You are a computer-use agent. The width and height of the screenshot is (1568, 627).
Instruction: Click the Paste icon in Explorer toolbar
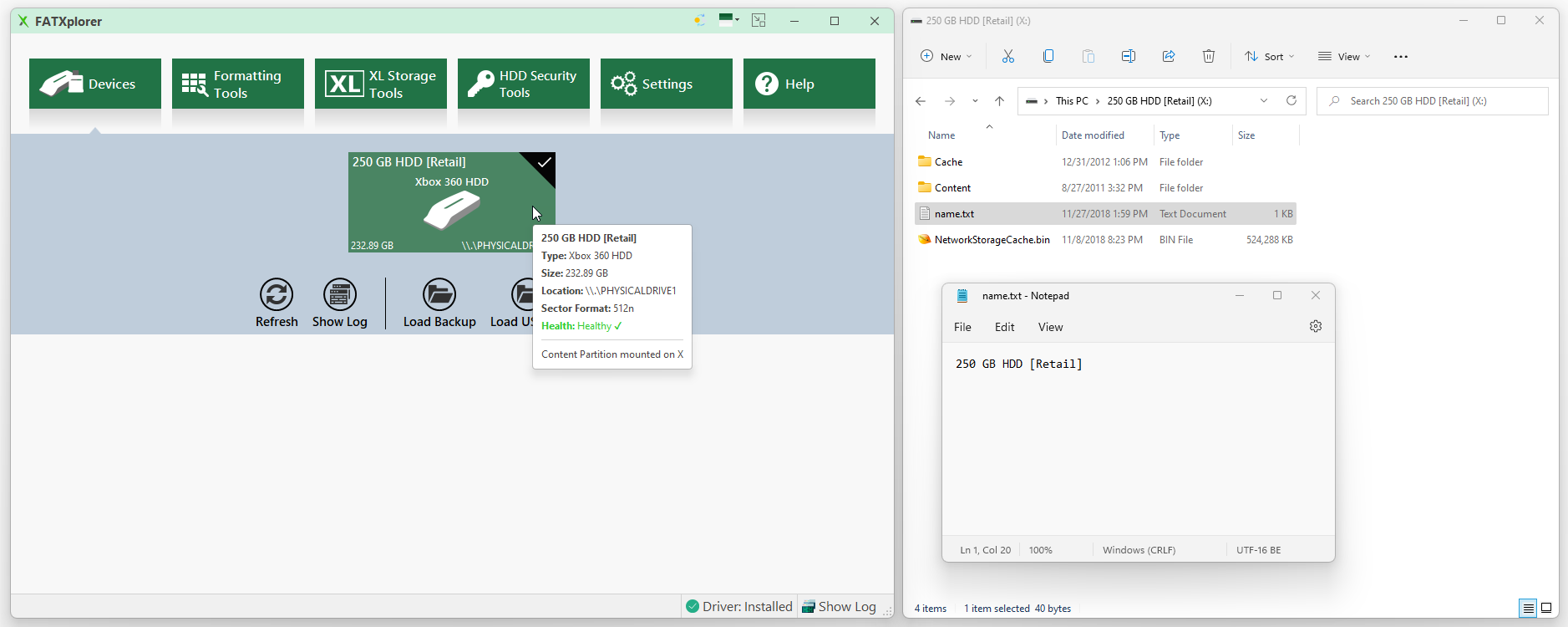[1088, 56]
